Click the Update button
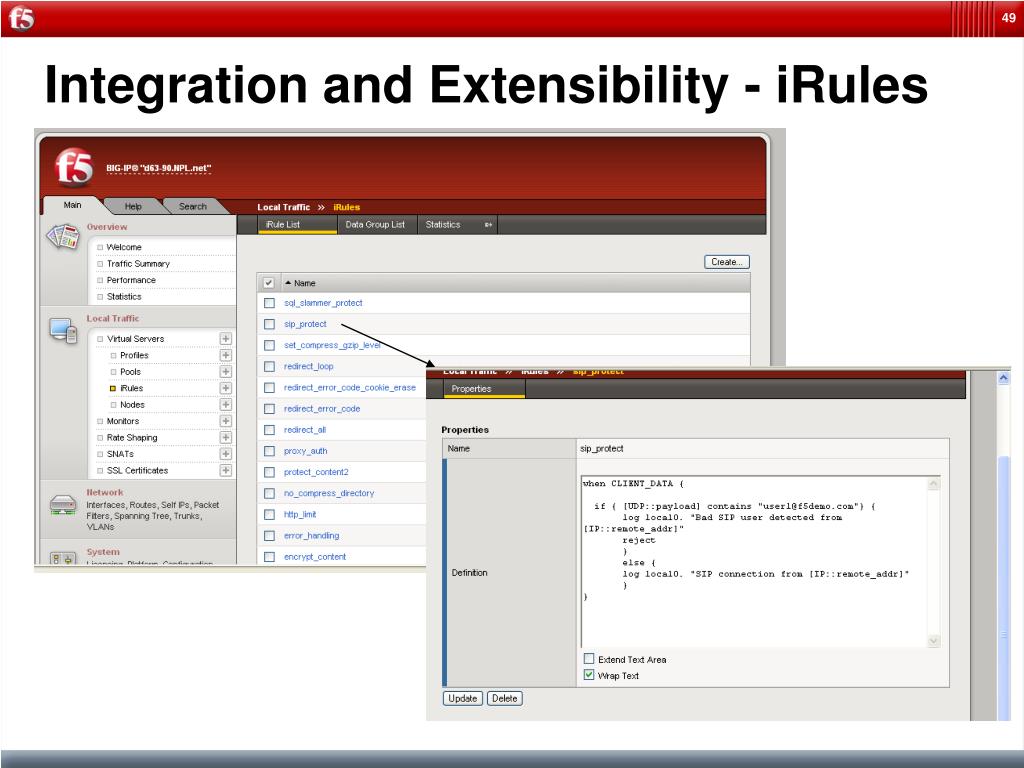The height and width of the screenshot is (768, 1024). [463, 698]
